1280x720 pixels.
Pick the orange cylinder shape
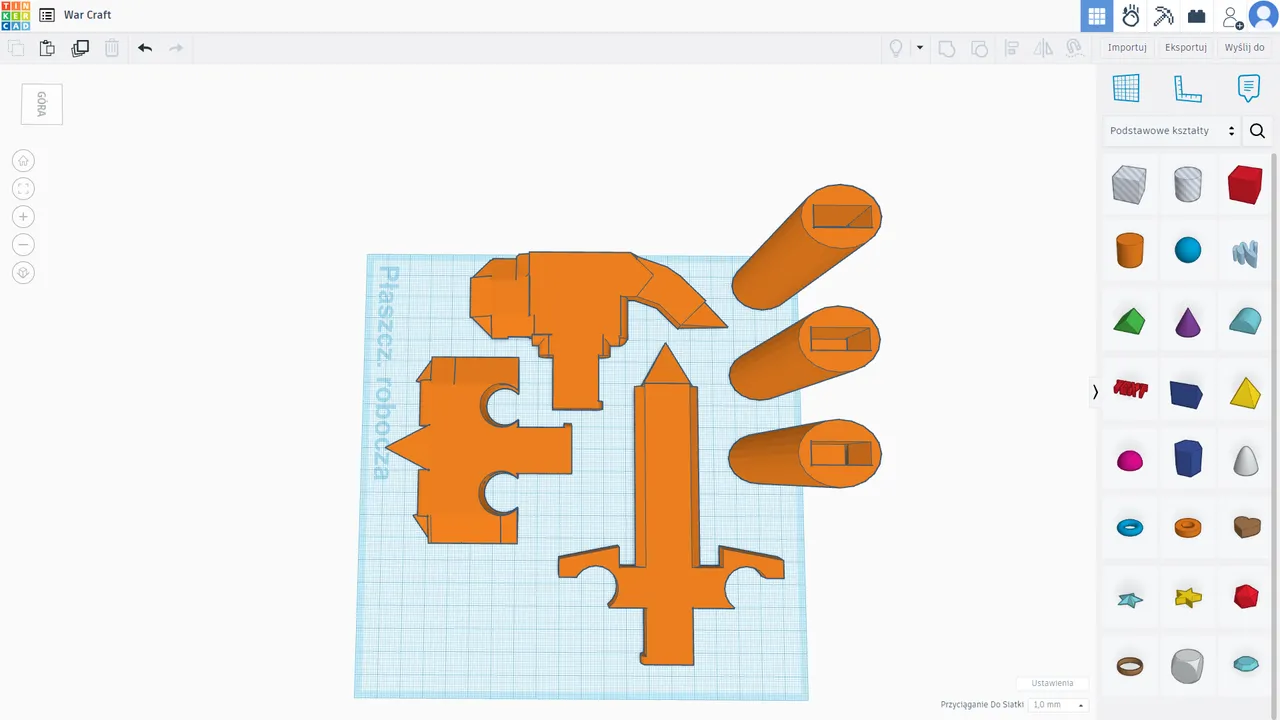[1129, 250]
